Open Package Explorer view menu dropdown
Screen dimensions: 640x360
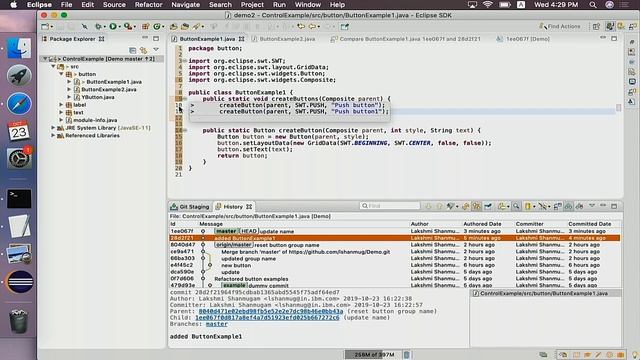[x=156, y=50]
